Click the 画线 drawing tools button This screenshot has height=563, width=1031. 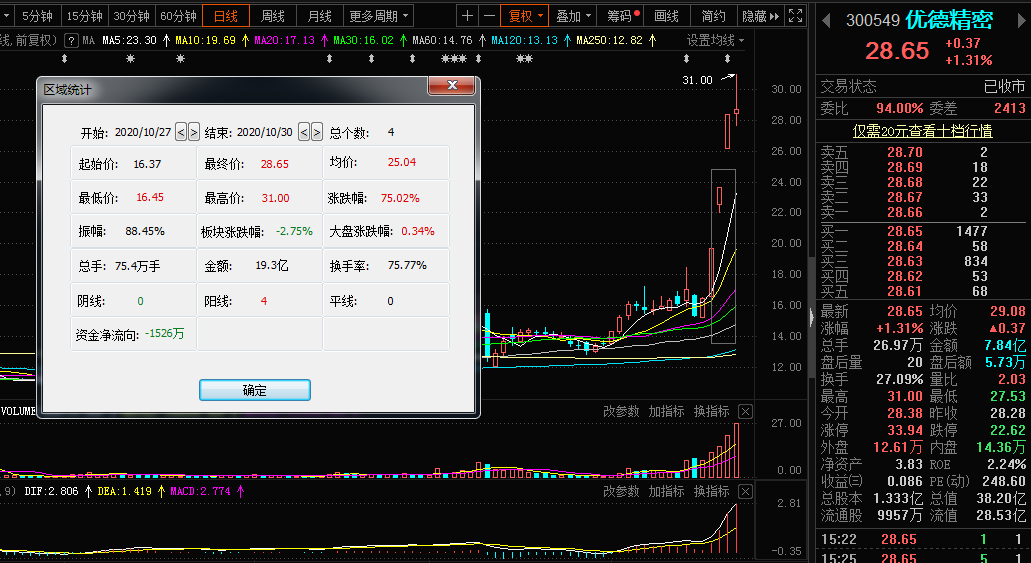click(x=666, y=16)
